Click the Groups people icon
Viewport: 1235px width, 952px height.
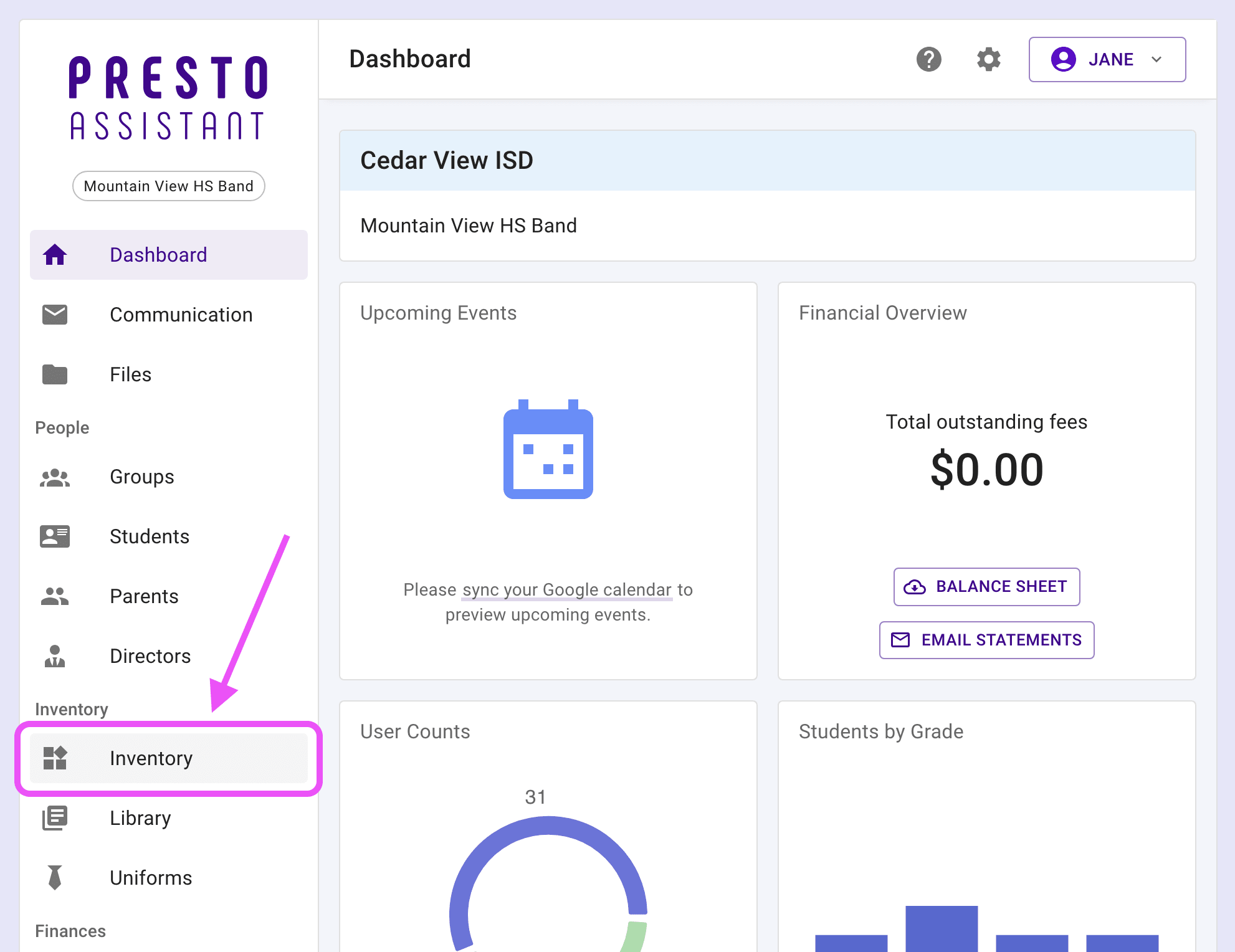click(x=55, y=477)
